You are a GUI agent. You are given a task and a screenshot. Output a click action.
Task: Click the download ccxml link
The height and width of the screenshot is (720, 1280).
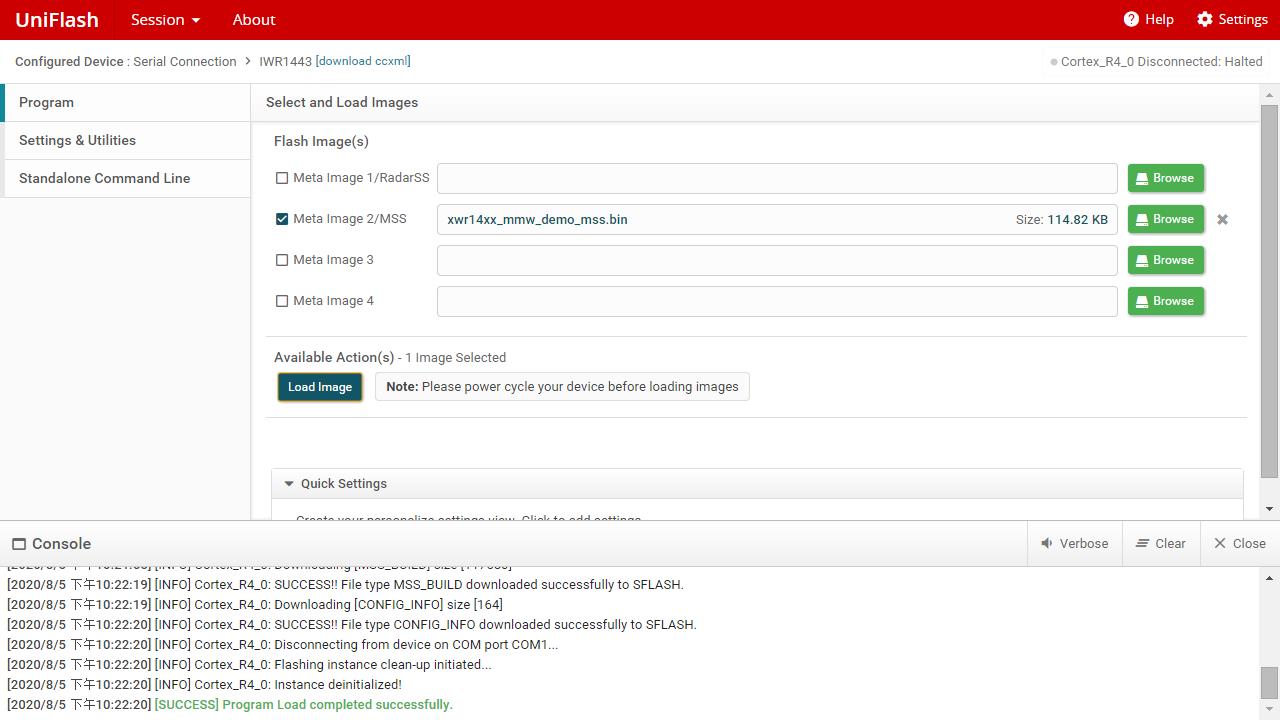click(363, 61)
